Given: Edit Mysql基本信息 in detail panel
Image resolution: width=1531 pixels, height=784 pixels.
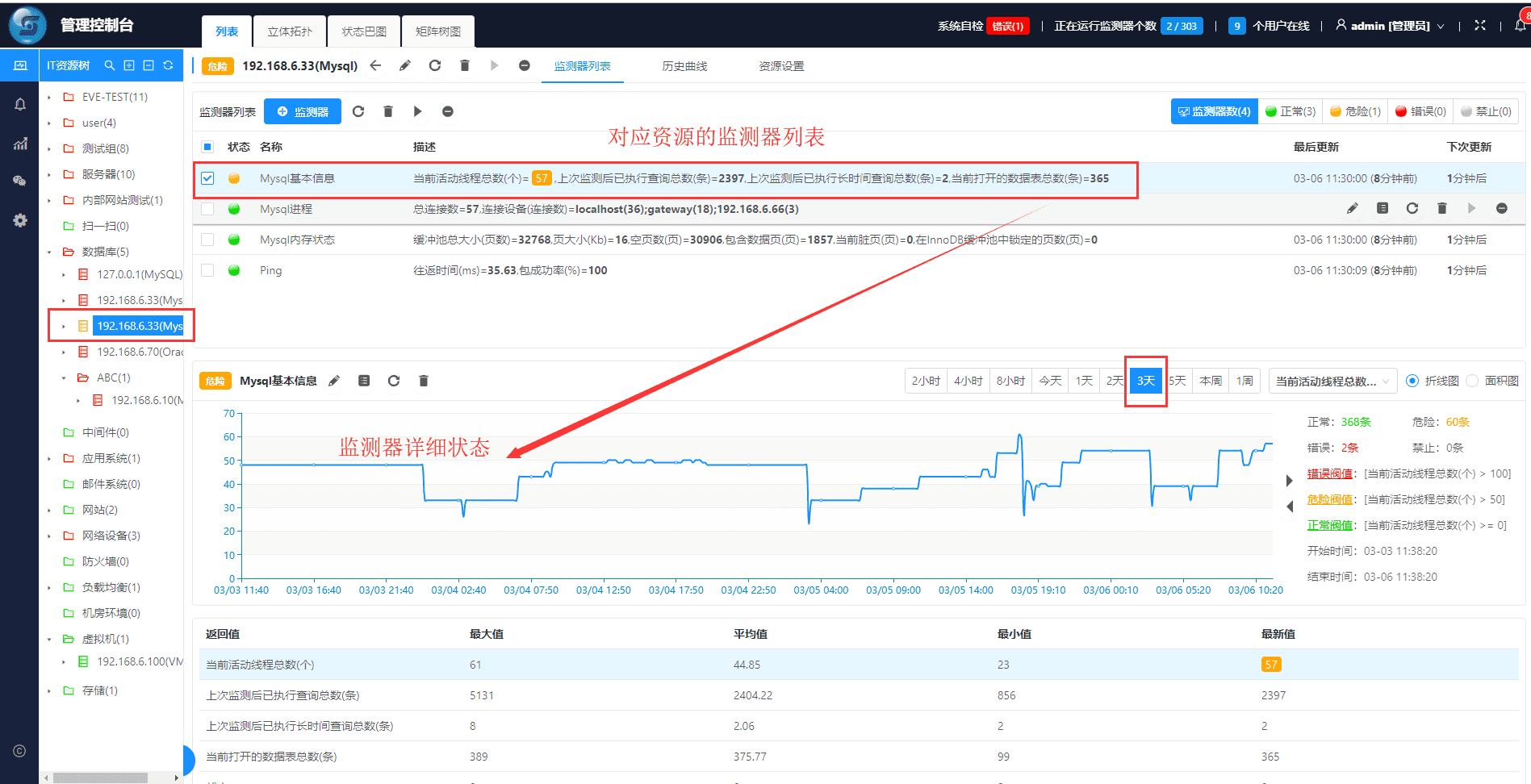Looking at the screenshot, I should 334,381.
